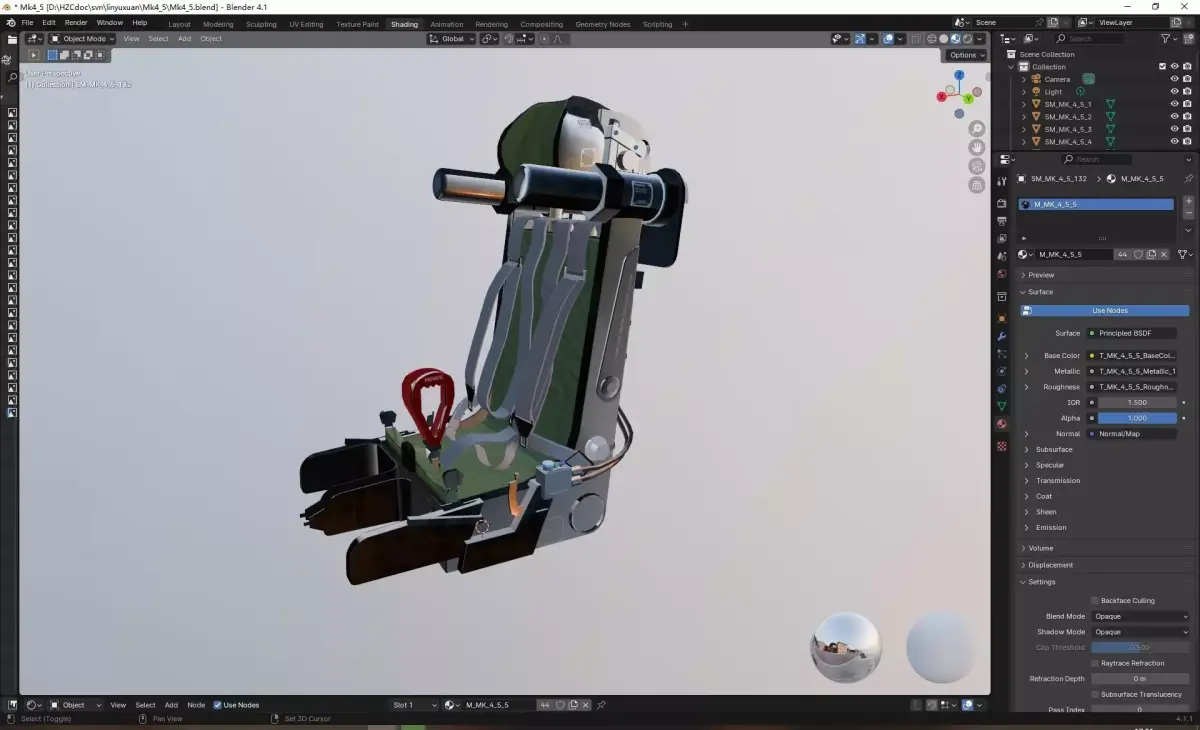The height and width of the screenshot is (730, 1200).
Task: Open the Shading tab in the top bar
Action: 404,22
